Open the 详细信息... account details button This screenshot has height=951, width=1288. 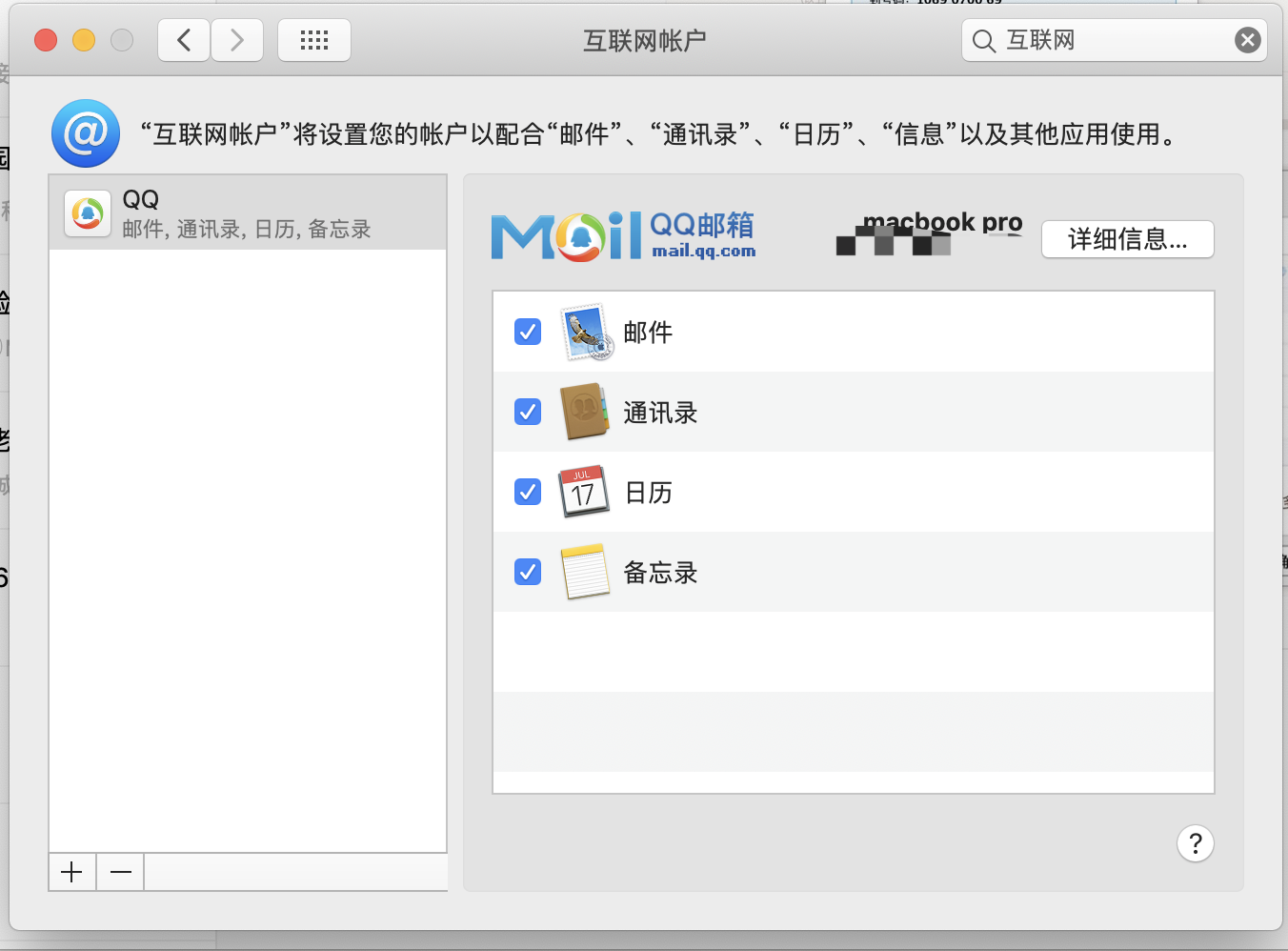(x=1128, y=239)
